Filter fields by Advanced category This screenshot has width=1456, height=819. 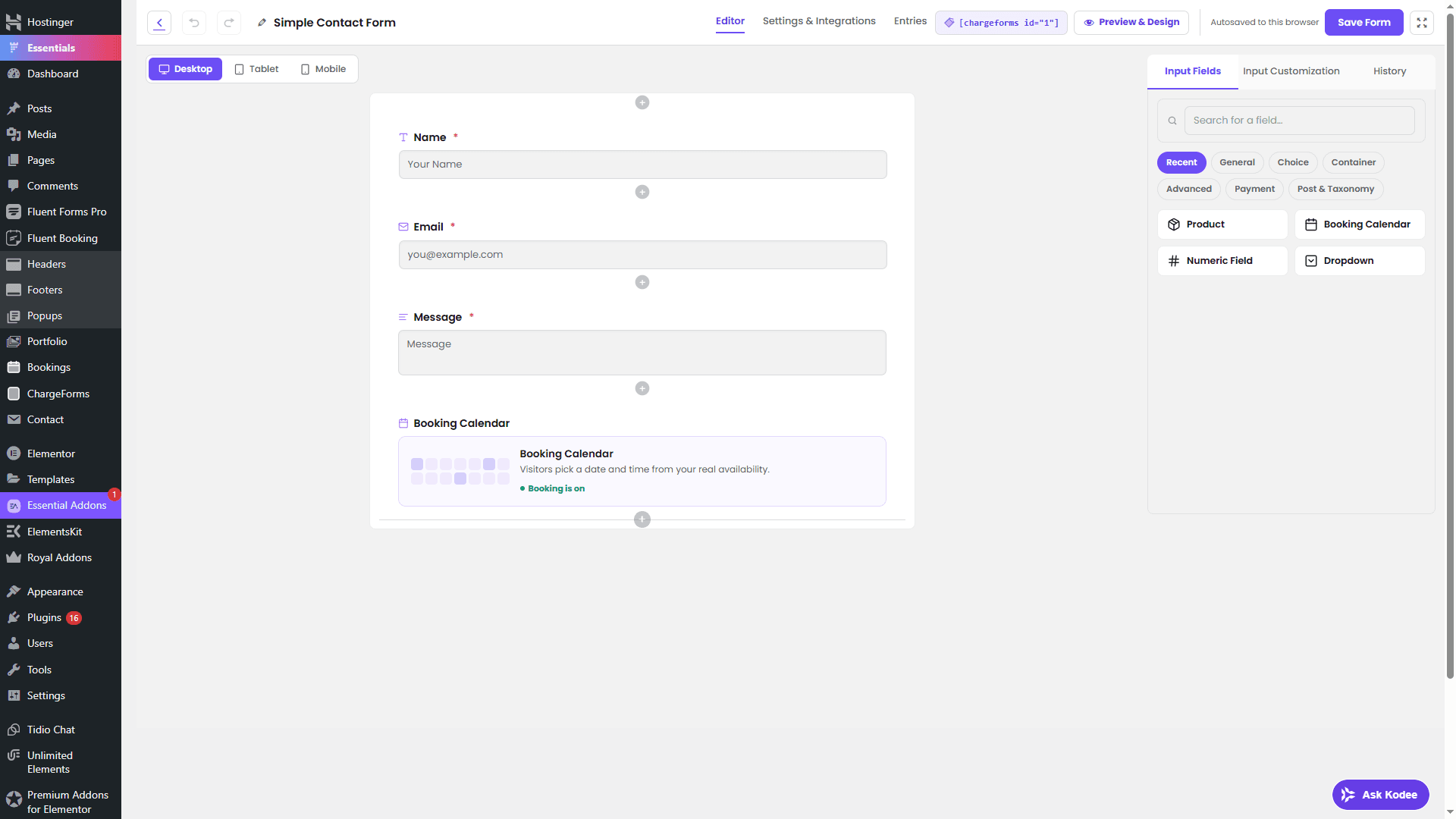[x=1189, y=189]
